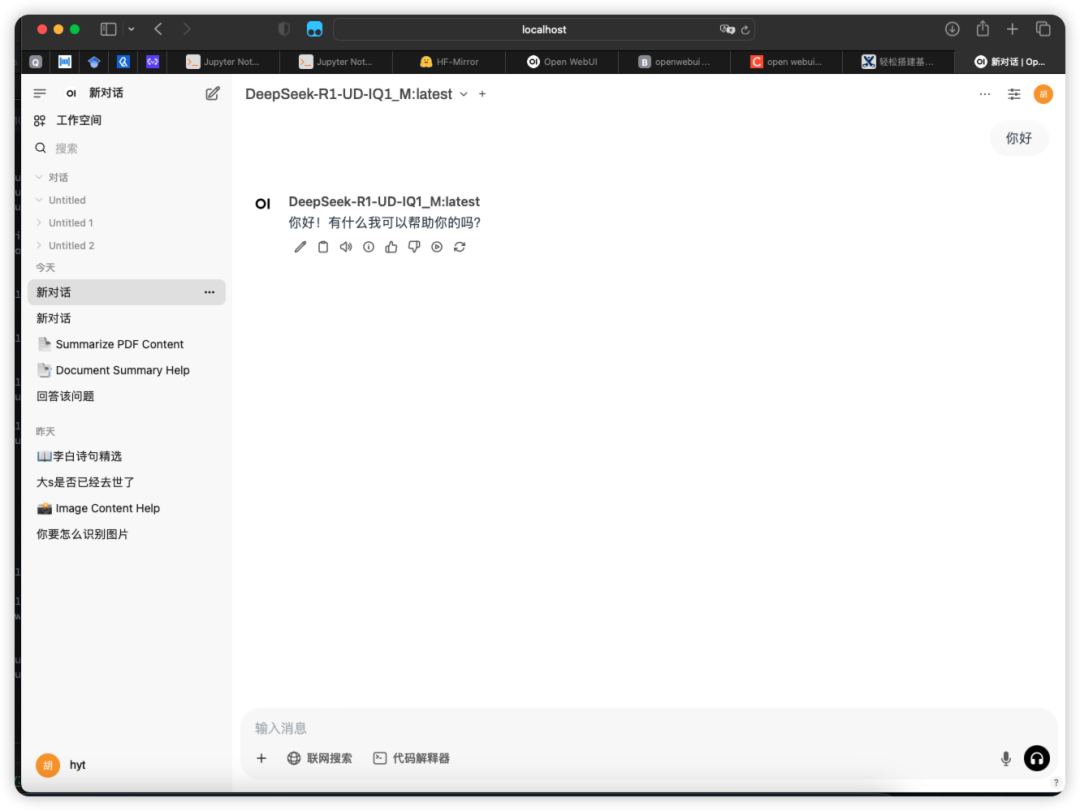Go back in Safari history
This screenshot has width=1080, height=811.
pos(158,29)
